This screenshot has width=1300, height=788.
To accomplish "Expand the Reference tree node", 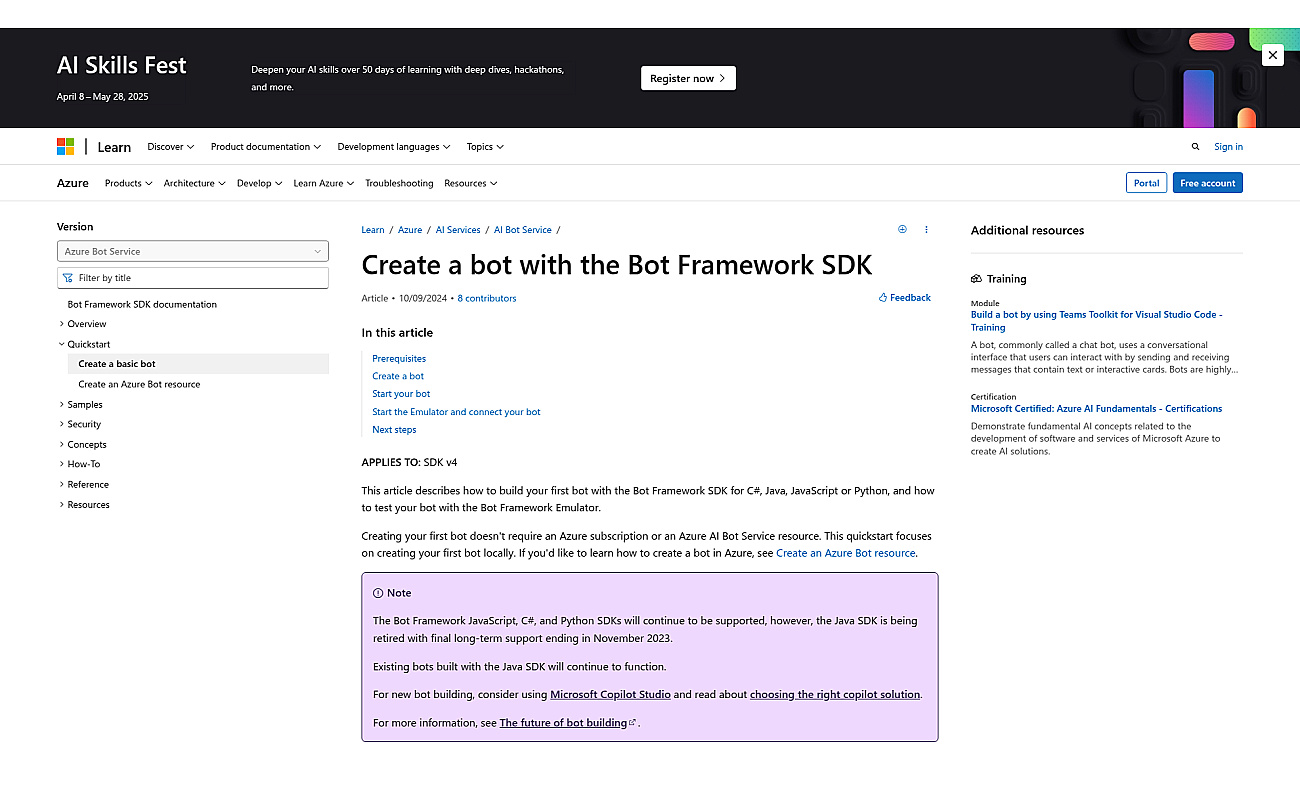I will point(62,485).
